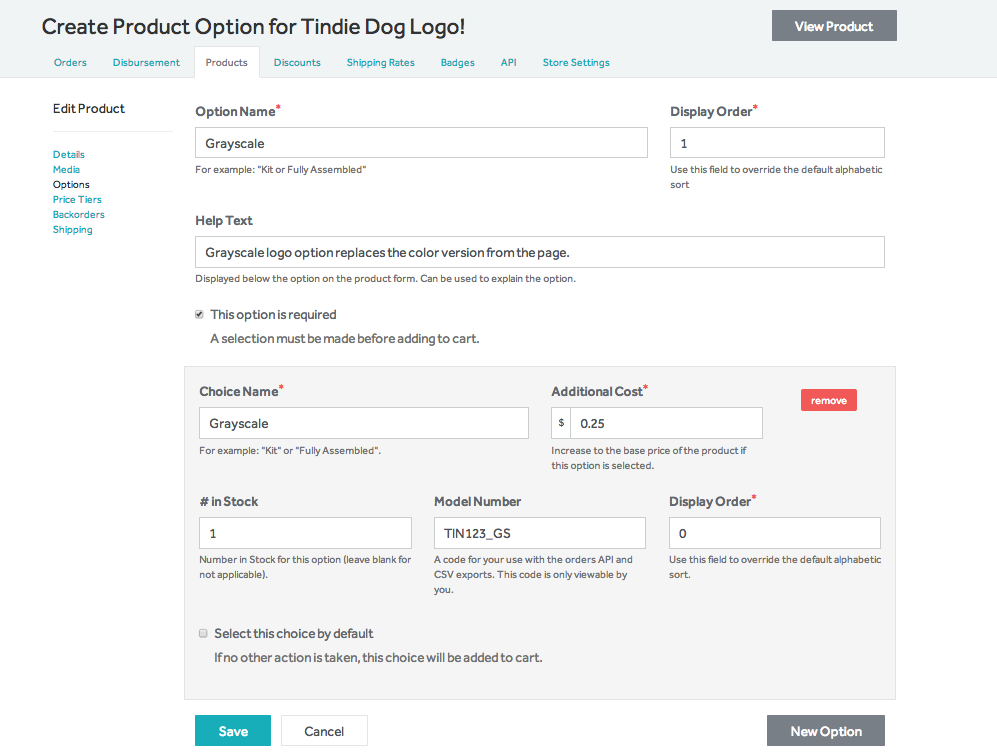
Task: Cancel the option creation
Action: 324,731
